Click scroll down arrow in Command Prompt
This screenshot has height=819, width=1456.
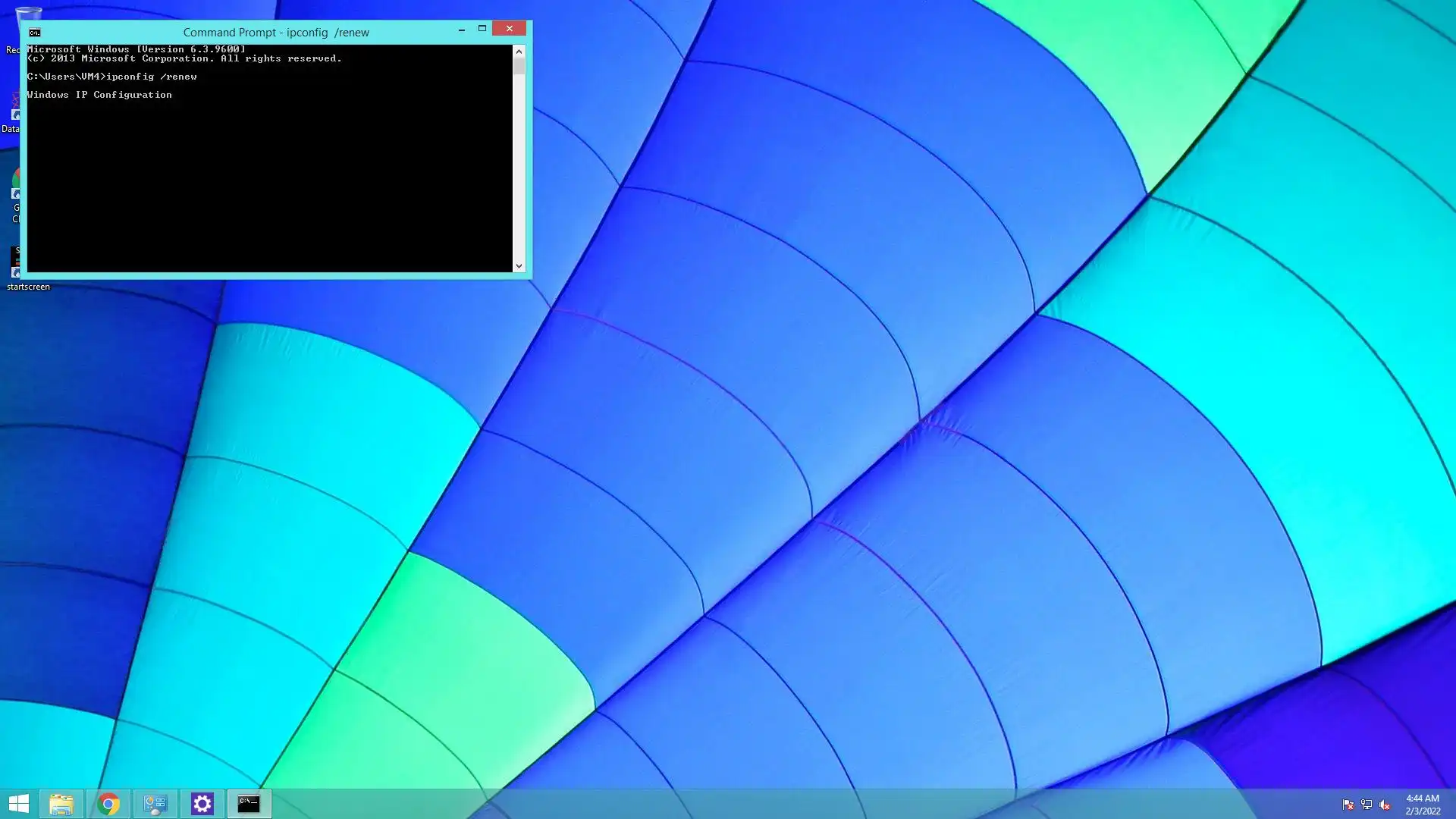click(x=519, y=265)
